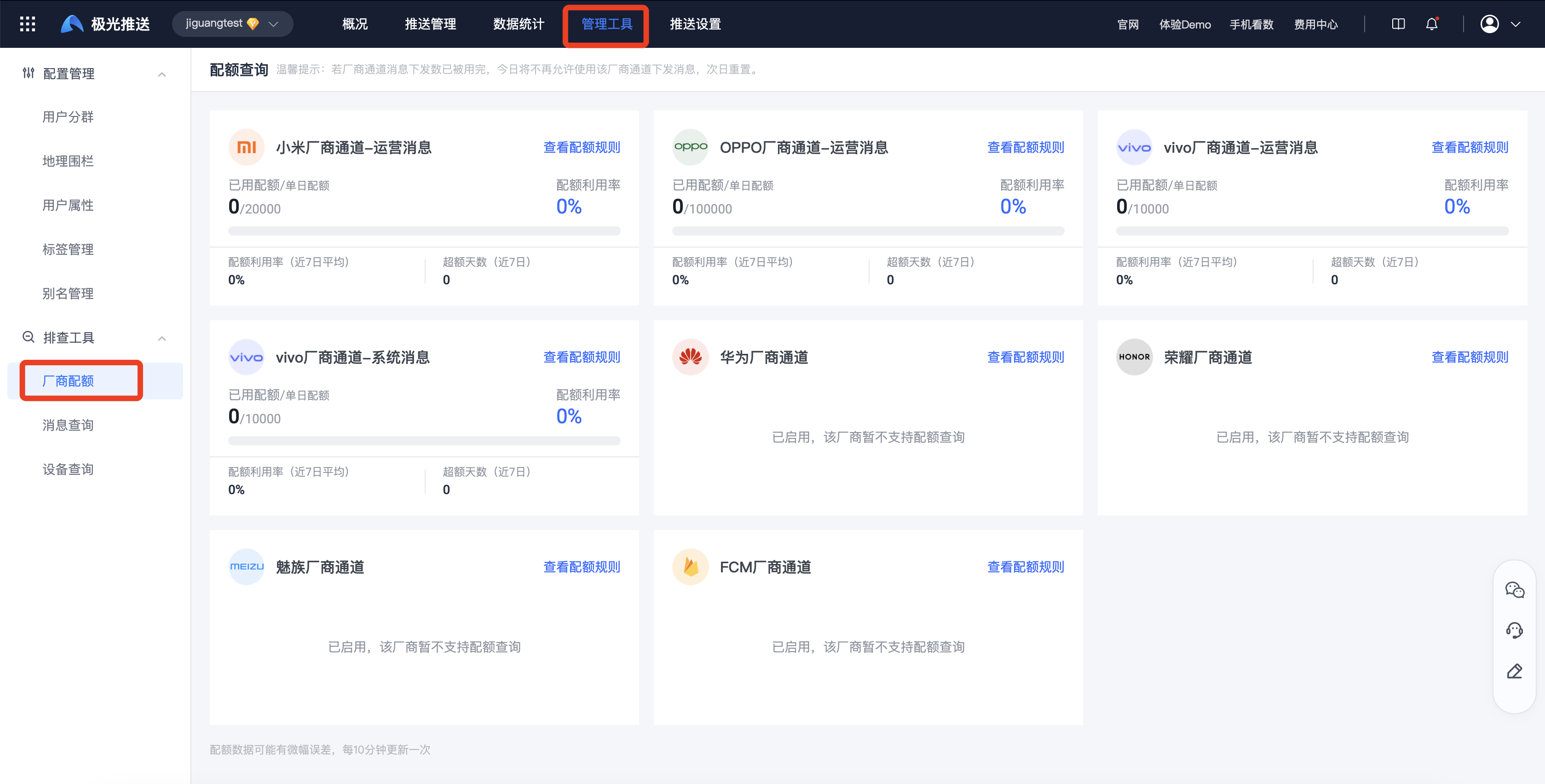
Task: Click the 费用中心 header link
Action: tap(1315, 24)
